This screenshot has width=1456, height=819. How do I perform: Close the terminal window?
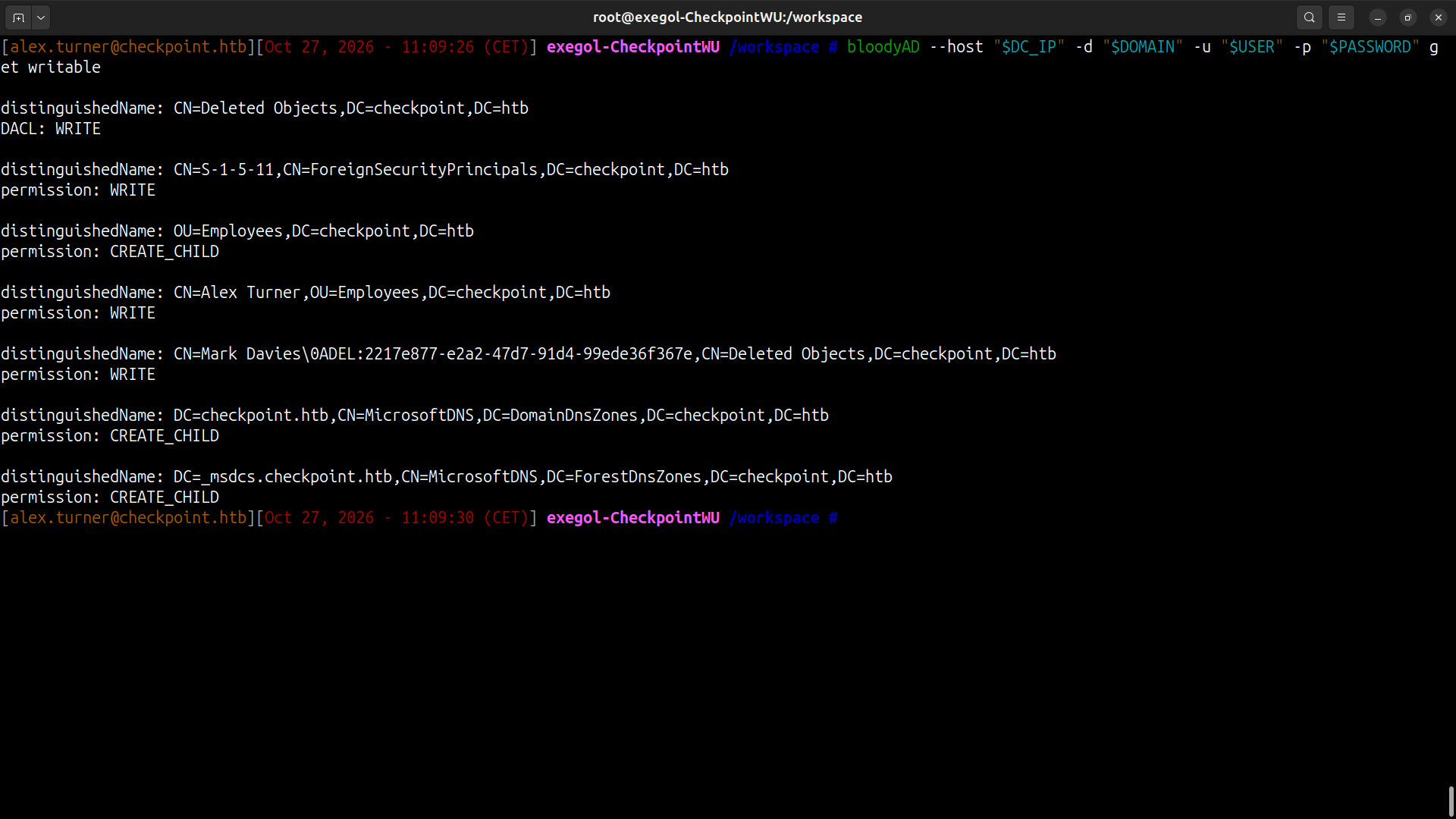[x=1439, y=17]
